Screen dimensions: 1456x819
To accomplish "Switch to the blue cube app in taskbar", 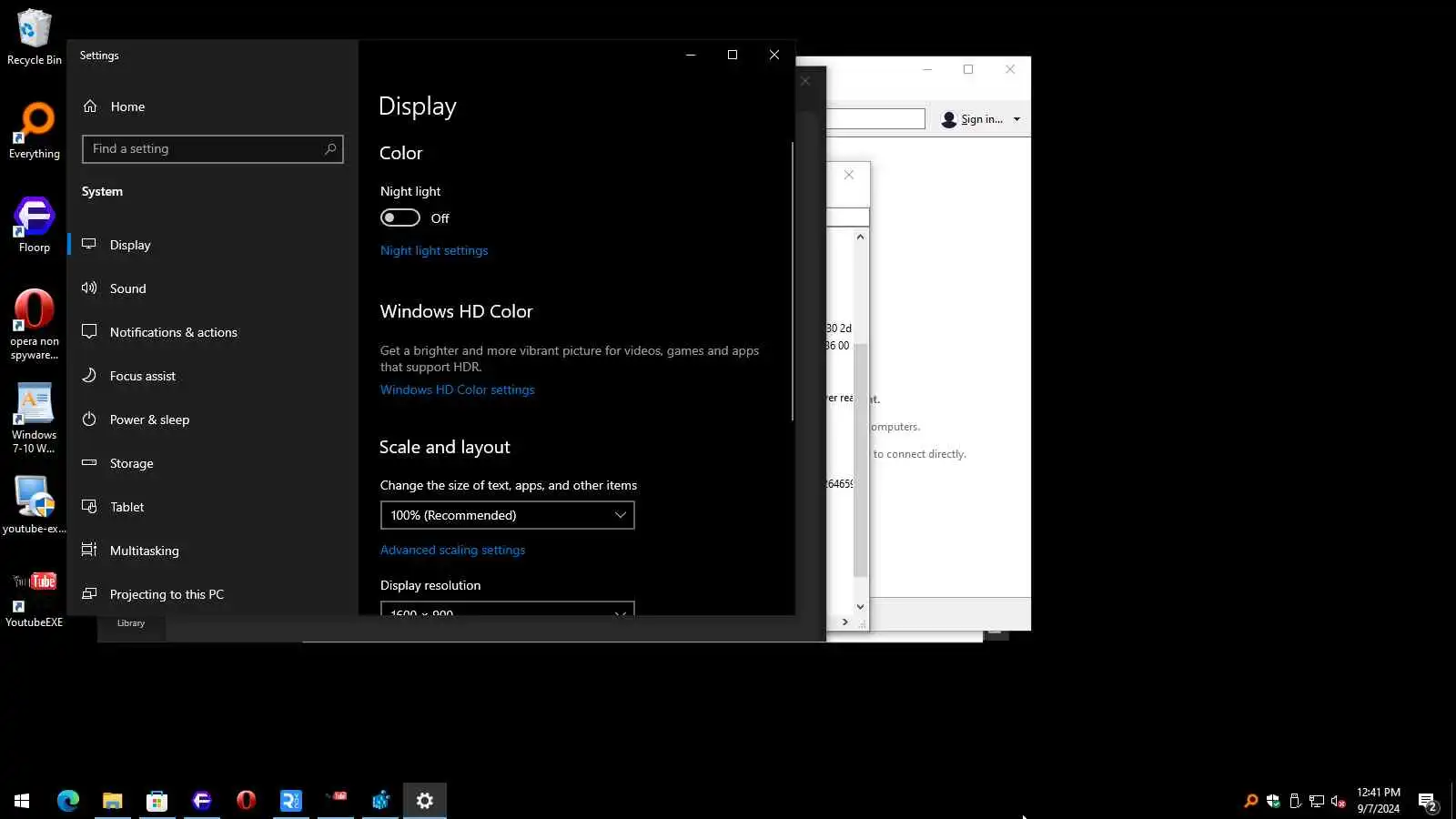I will tap(380, 801).
